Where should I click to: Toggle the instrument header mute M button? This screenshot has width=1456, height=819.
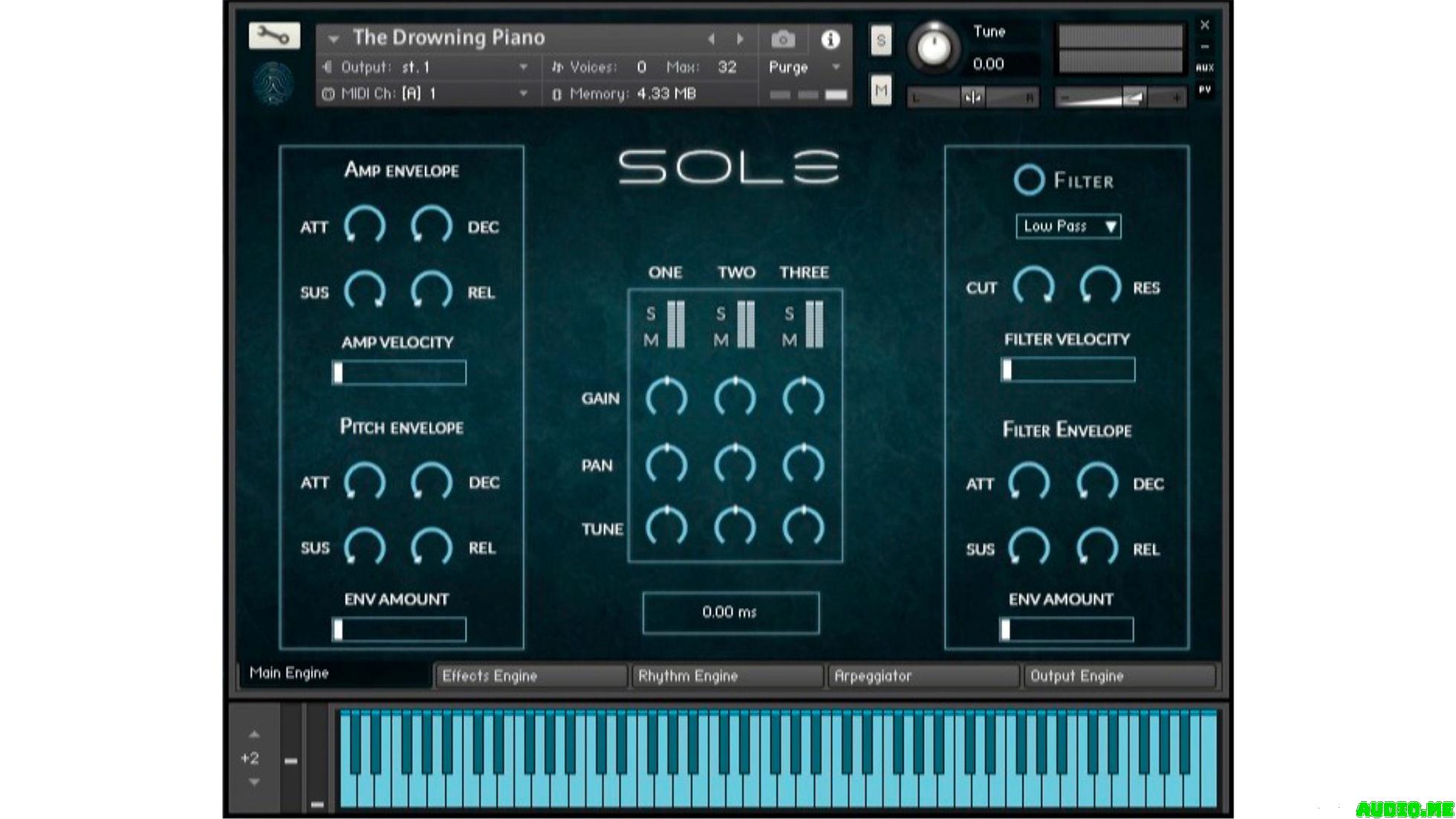[x=881, y=91]
